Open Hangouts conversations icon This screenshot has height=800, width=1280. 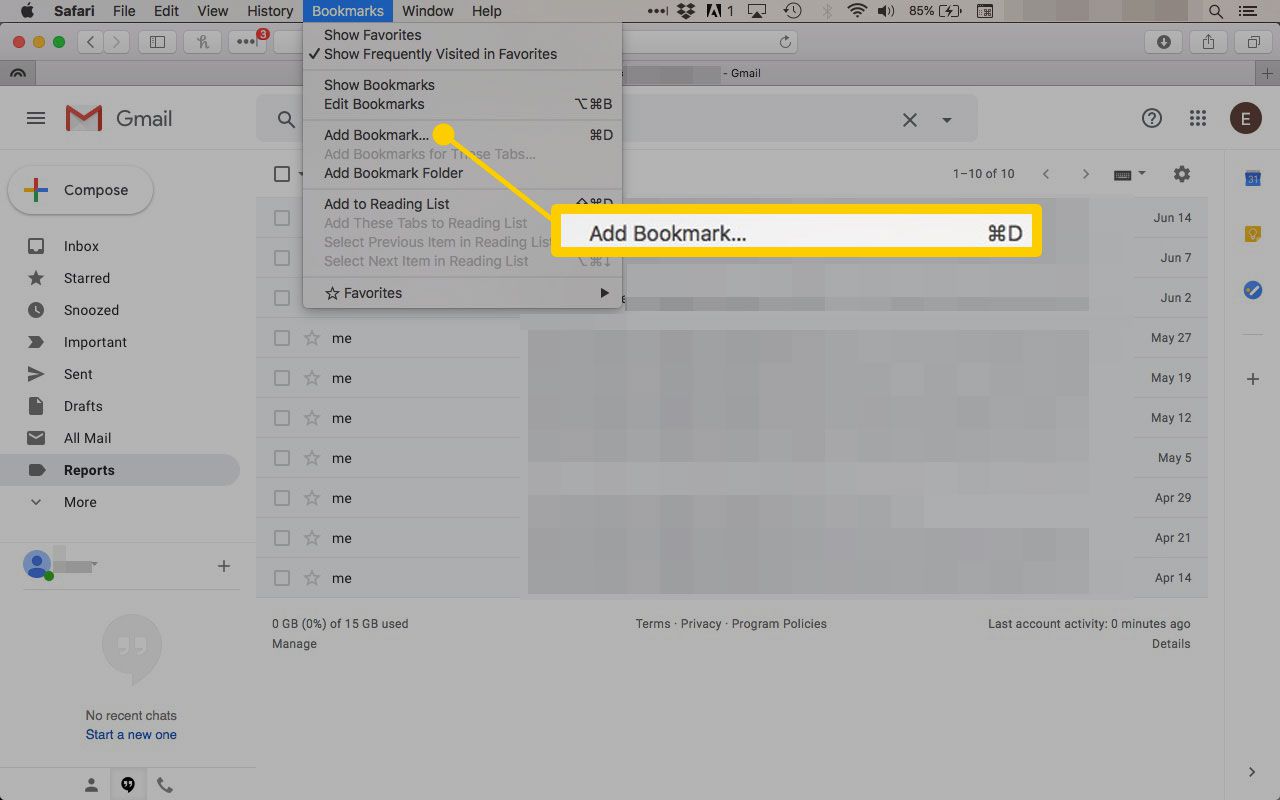pos(128,785)
